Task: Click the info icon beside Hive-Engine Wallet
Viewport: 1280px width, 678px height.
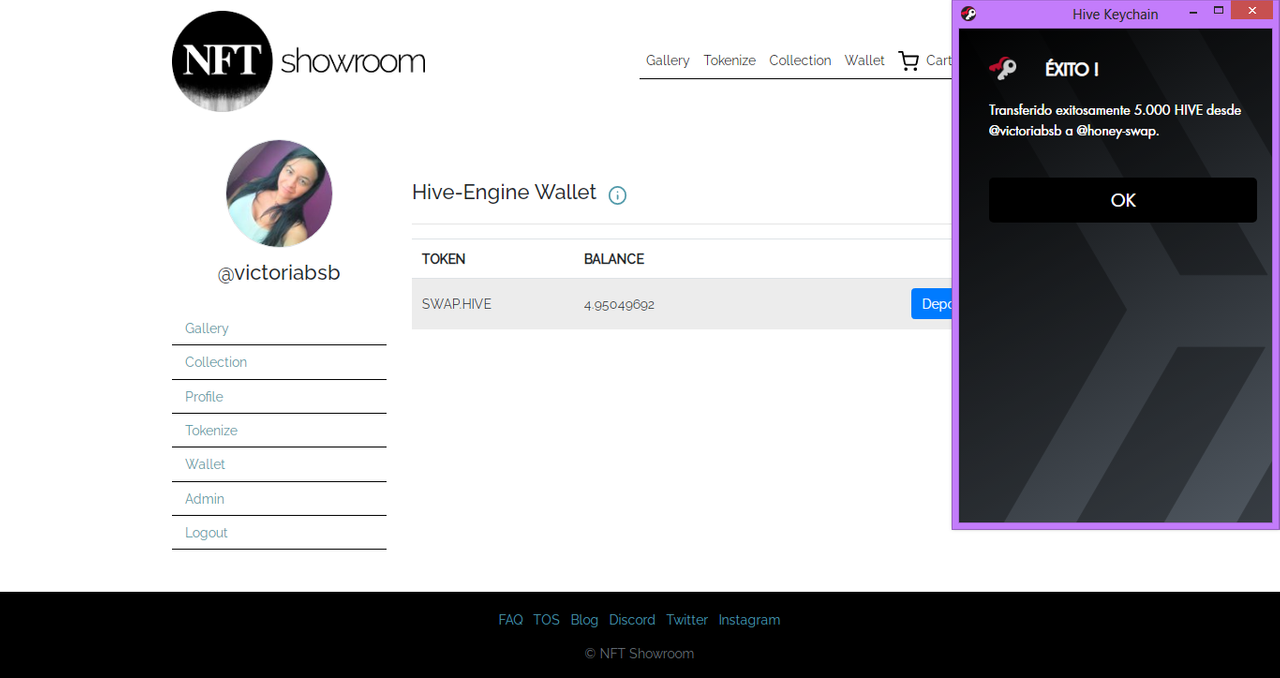Action: tap(618, 195)
